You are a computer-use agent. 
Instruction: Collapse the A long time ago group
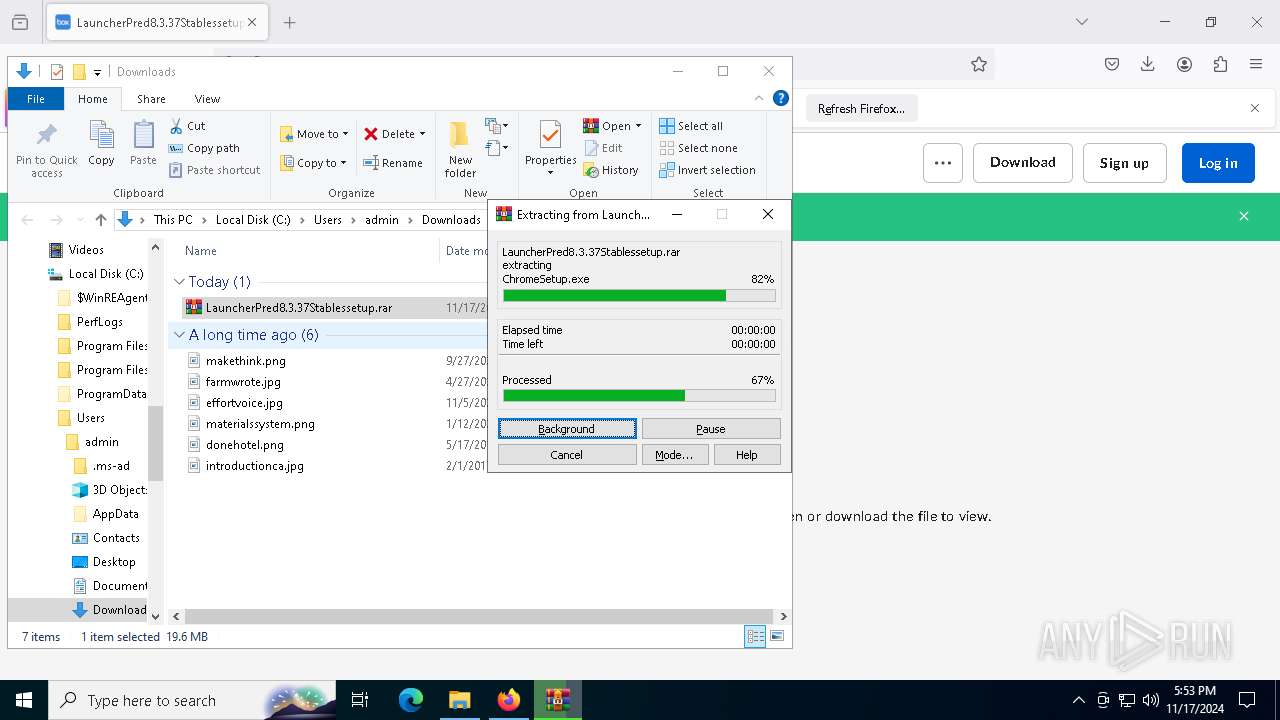(179, 335)
